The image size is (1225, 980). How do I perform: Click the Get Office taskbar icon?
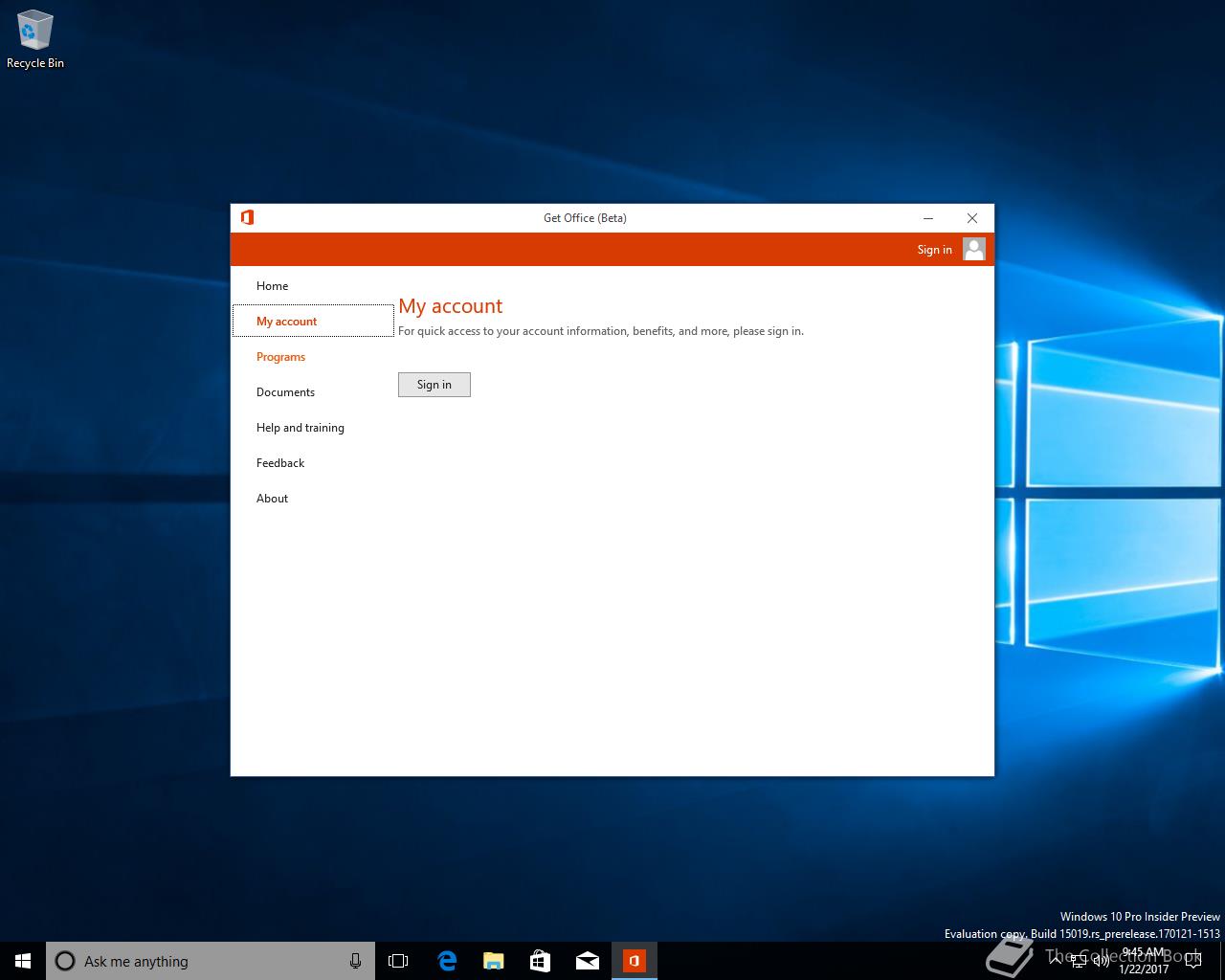coord(635,961)
